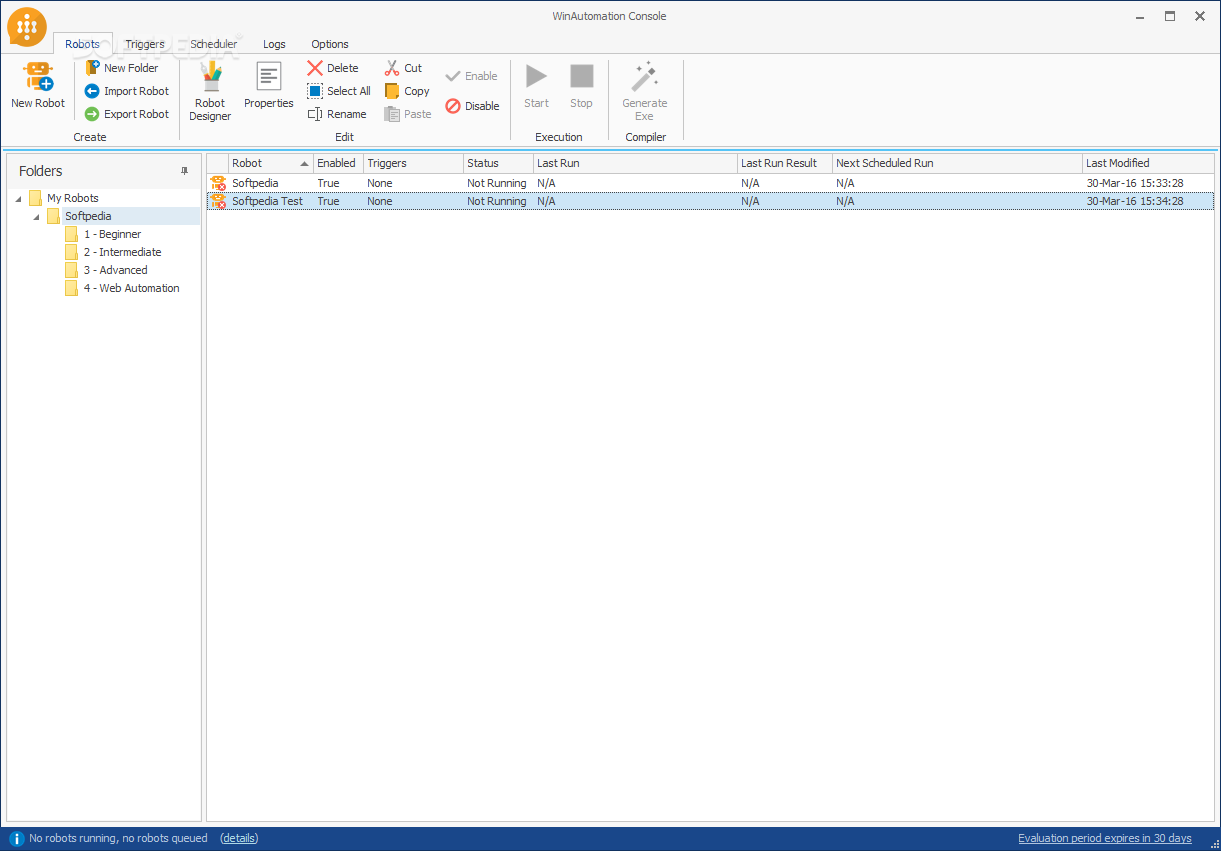Sort by Last Modified column header
Screen dimensions: 1221x851
1148,163
